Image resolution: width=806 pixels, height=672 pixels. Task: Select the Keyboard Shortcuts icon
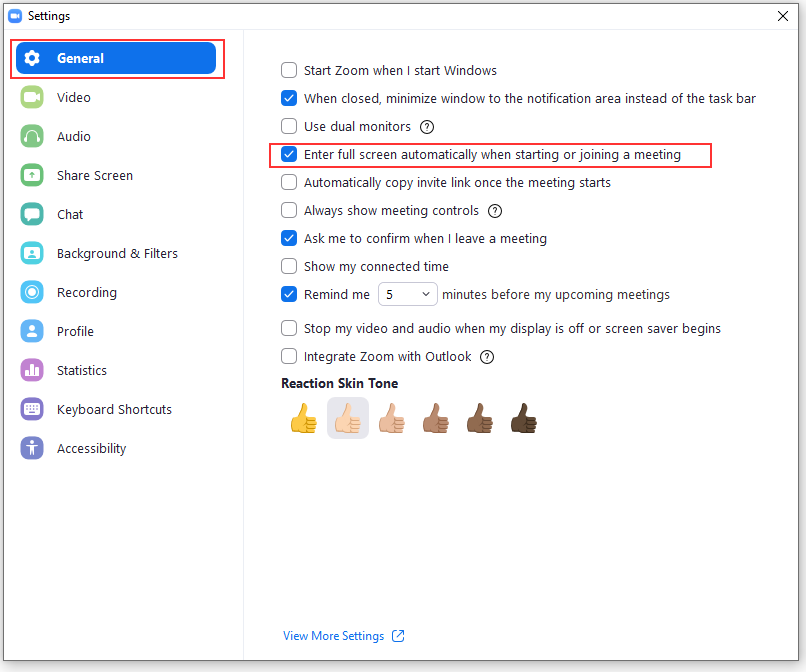click(x=32, y=409)
